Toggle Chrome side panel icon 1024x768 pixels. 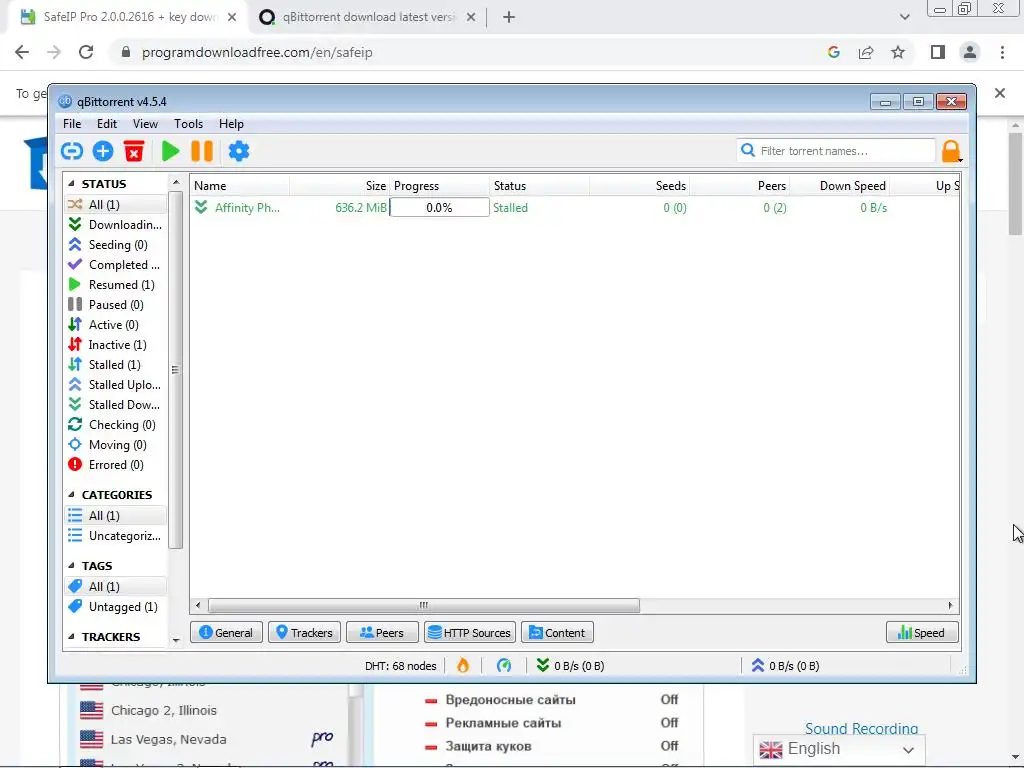click(x=938, y=52)
